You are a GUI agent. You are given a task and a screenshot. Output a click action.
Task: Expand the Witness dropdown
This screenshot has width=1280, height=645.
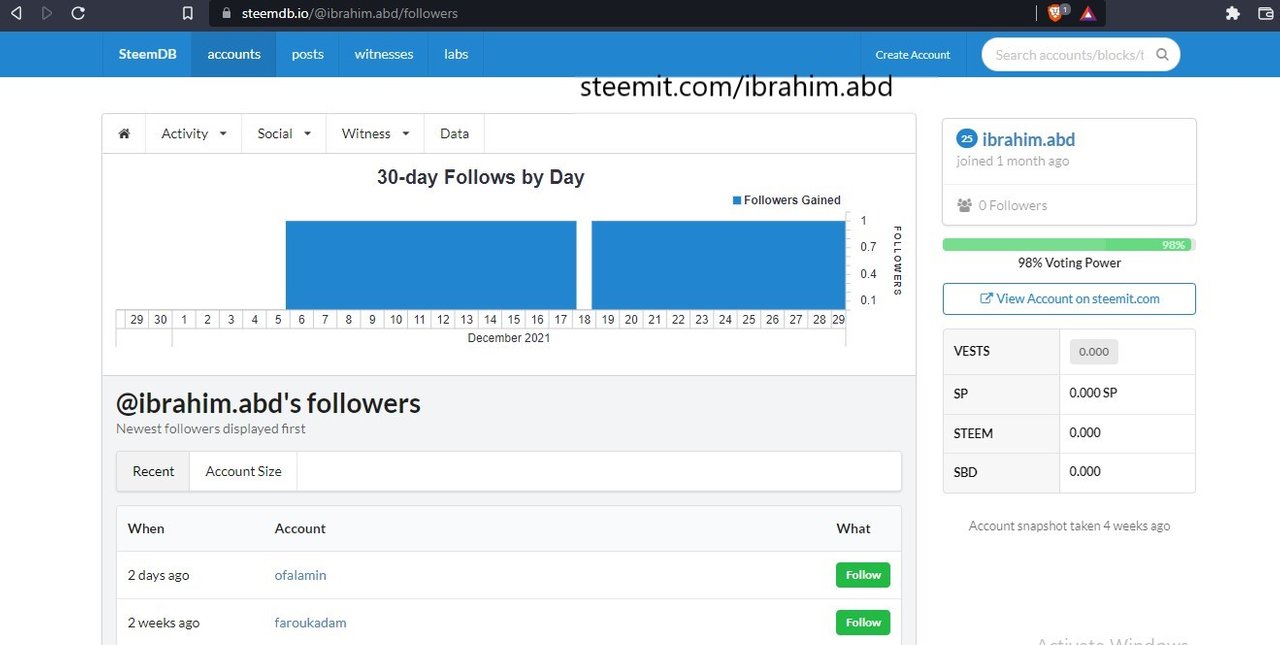[x=376, y=133]
